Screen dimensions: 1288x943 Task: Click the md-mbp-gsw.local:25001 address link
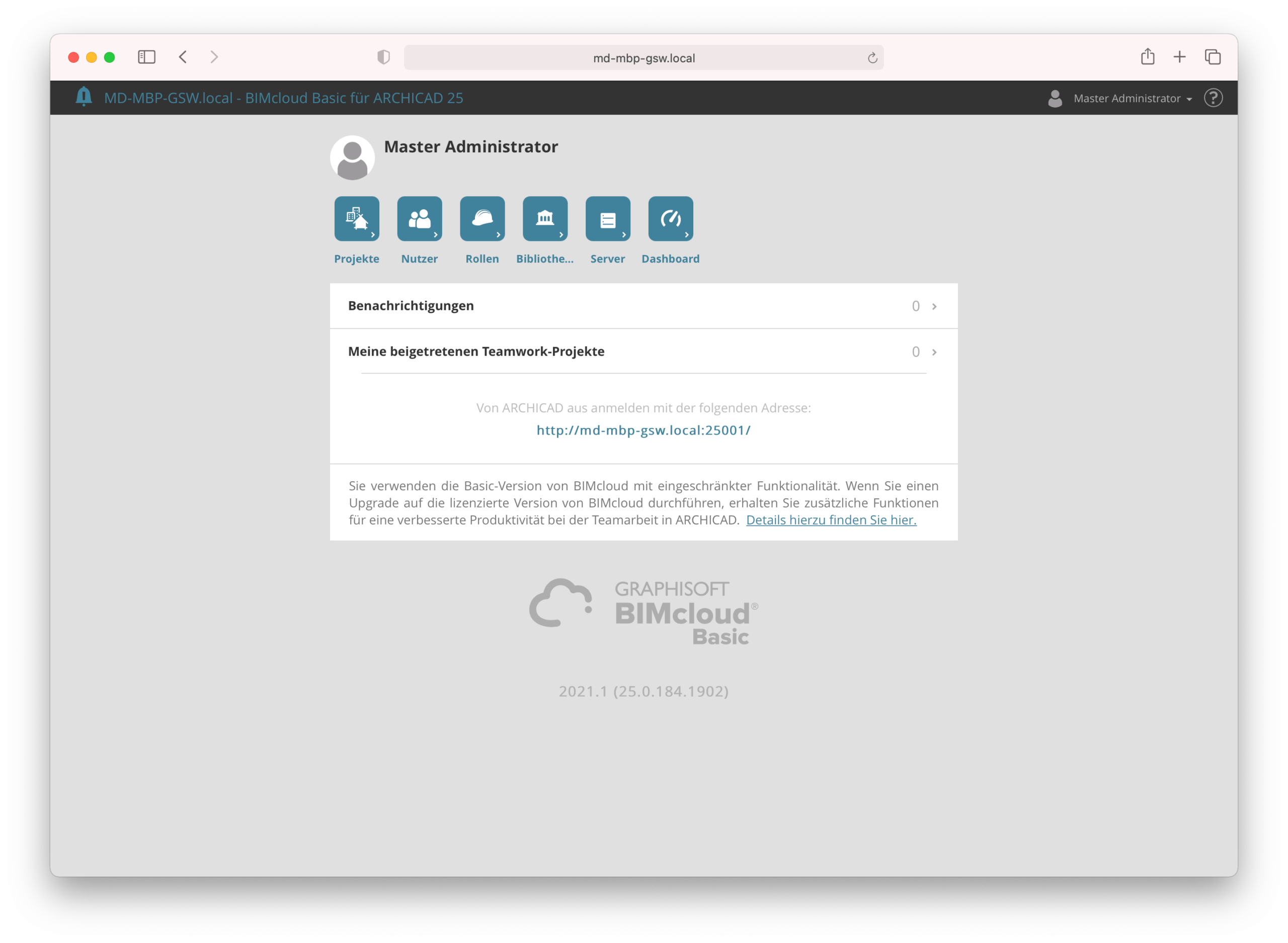(x=643, y=431)
